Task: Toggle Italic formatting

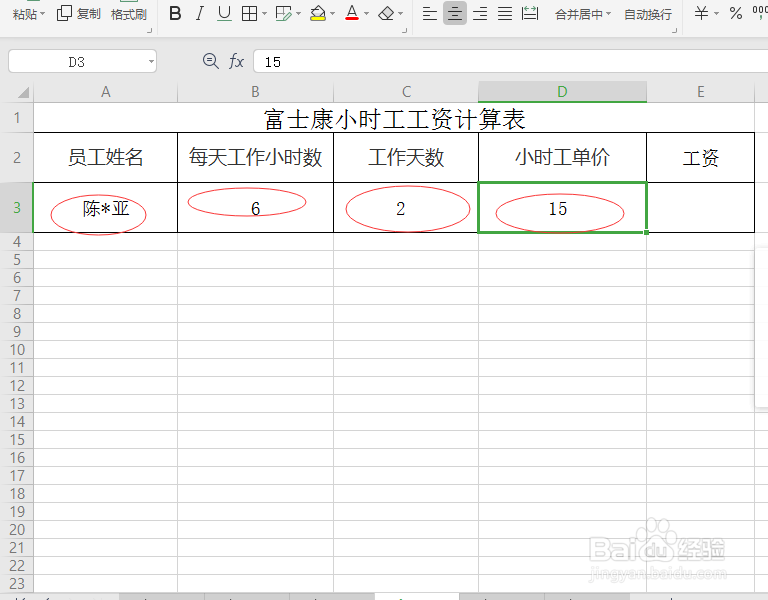Action: [200, 14]
